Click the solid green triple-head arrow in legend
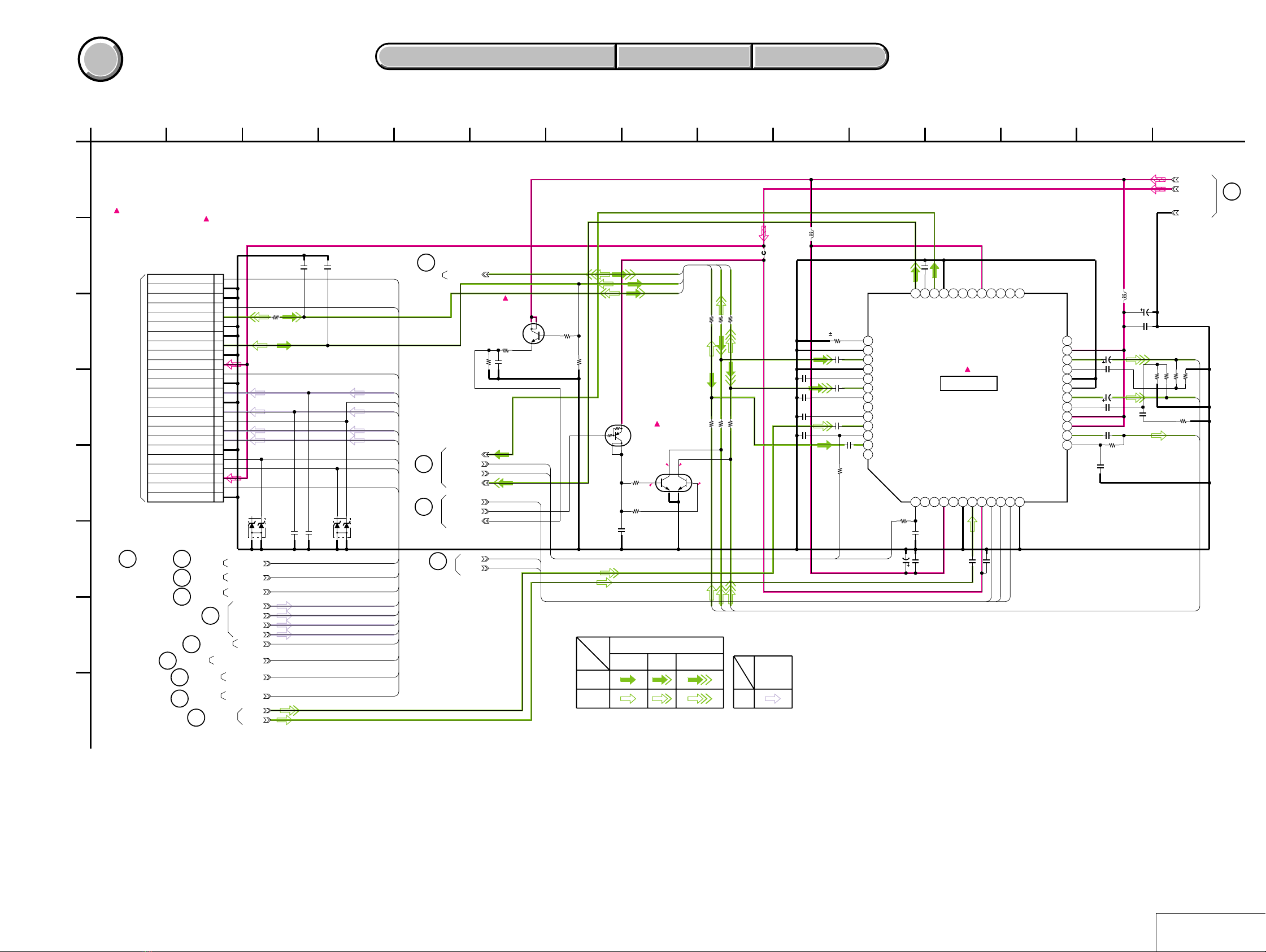The image size is (1266, 952). coord(699,680)
